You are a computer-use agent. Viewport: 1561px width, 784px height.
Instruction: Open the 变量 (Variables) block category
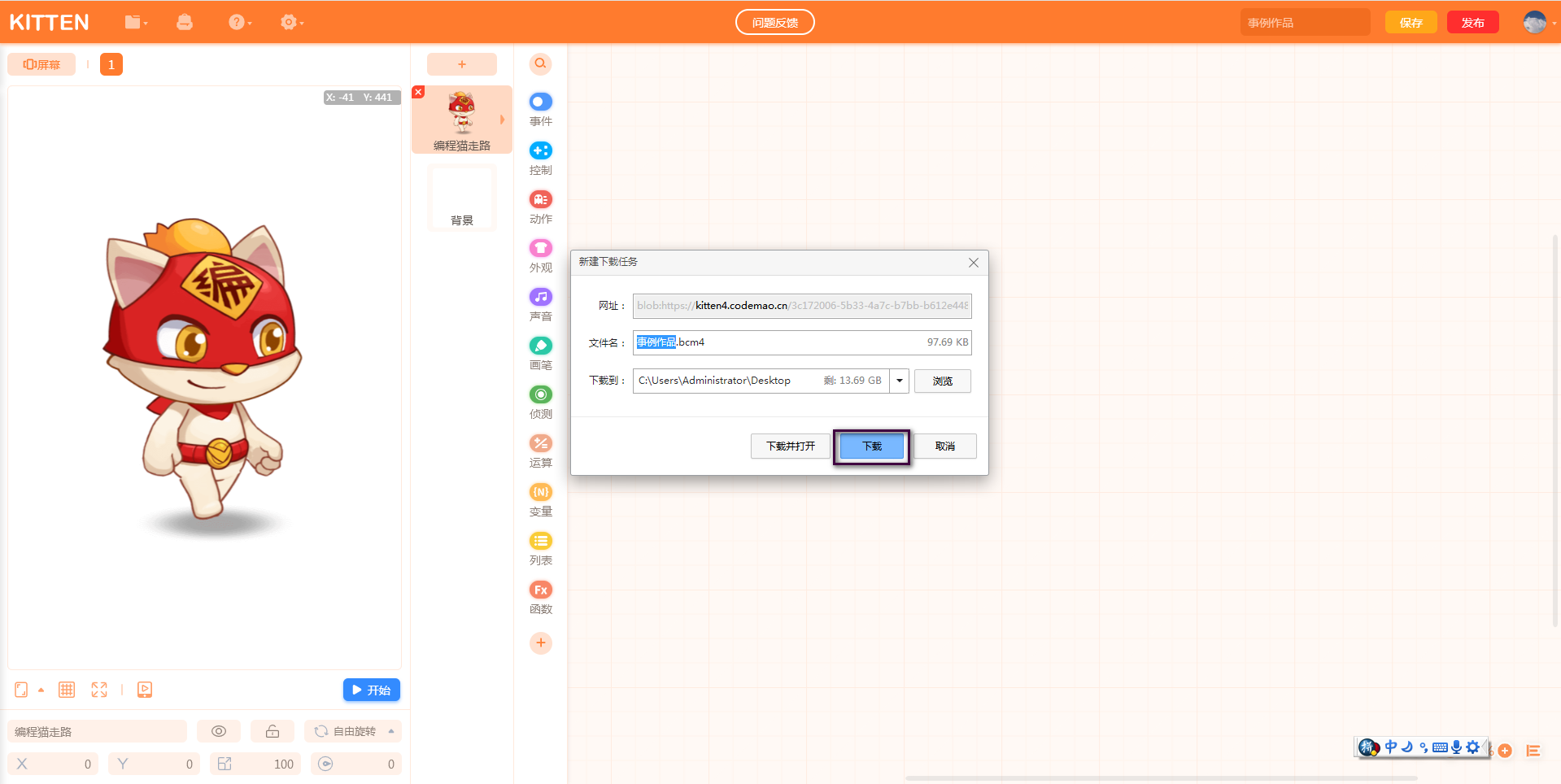coord(541,500)
